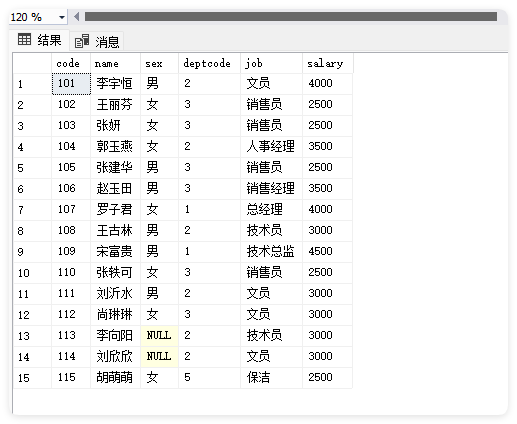Select the cell with code 115
This screenshot has height=424, width=517.
point(71,378)
